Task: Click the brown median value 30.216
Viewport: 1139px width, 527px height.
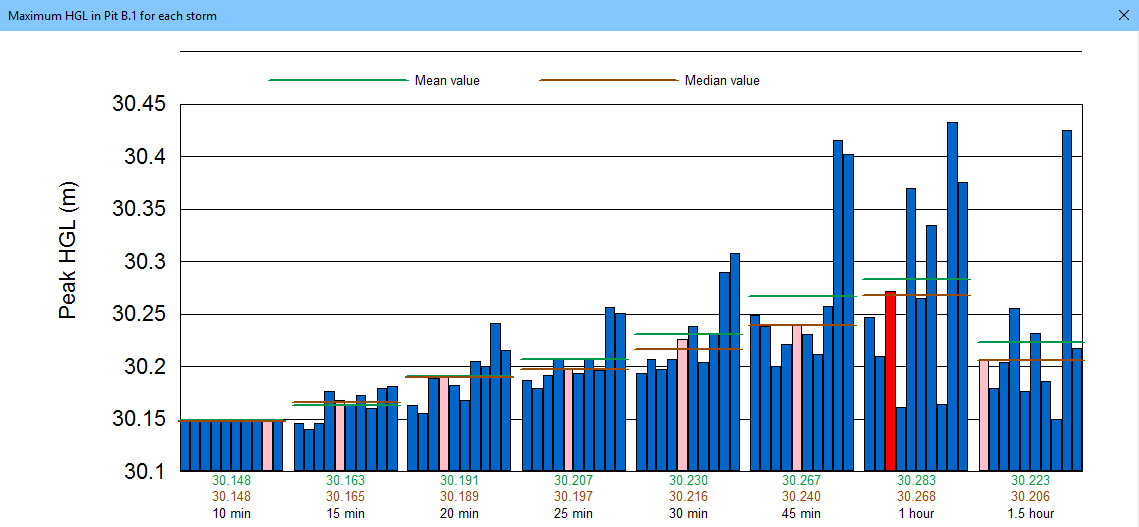Action: [687, 497]
